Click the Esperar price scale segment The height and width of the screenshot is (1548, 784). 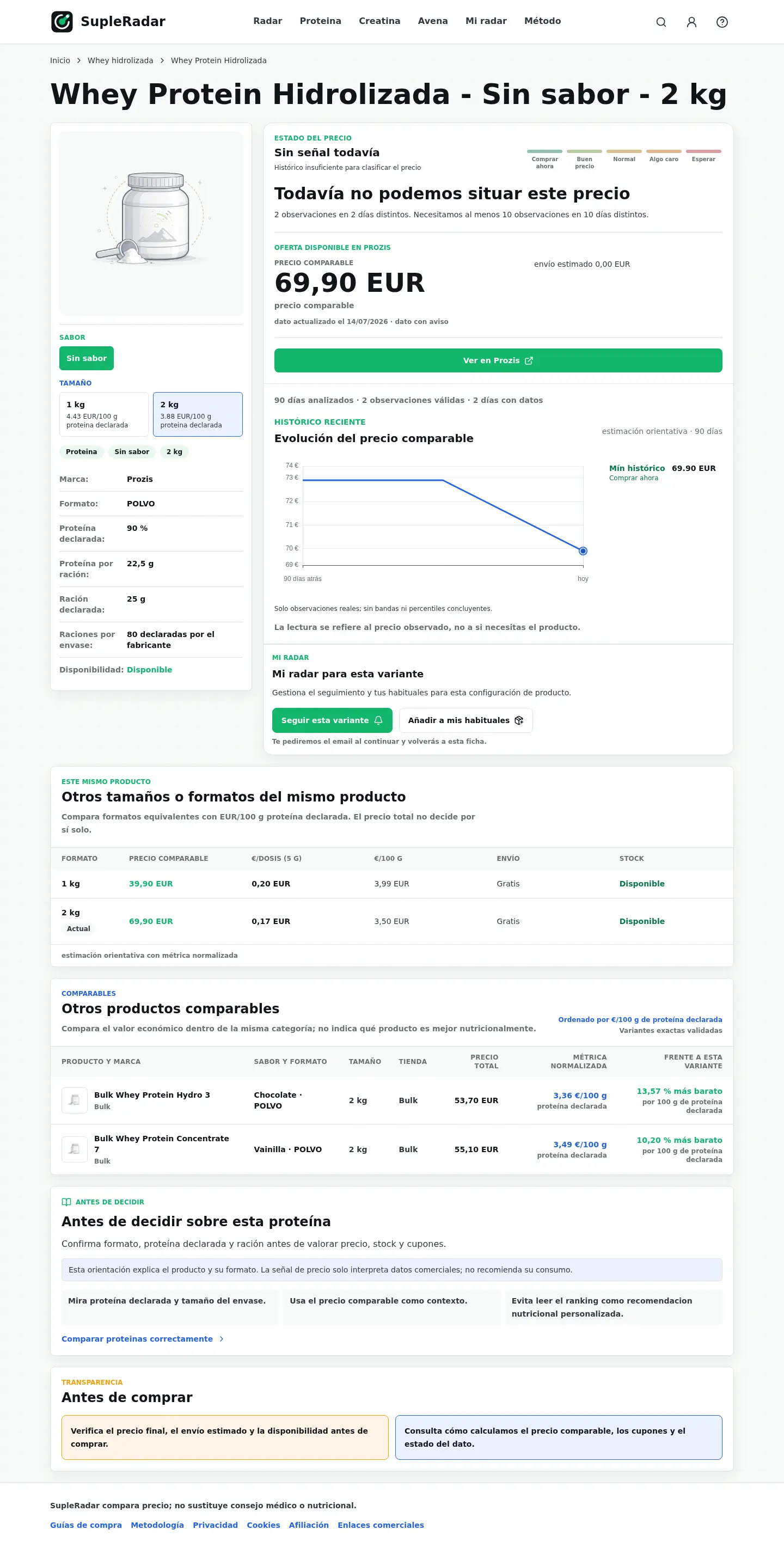(x=703, y=156)
